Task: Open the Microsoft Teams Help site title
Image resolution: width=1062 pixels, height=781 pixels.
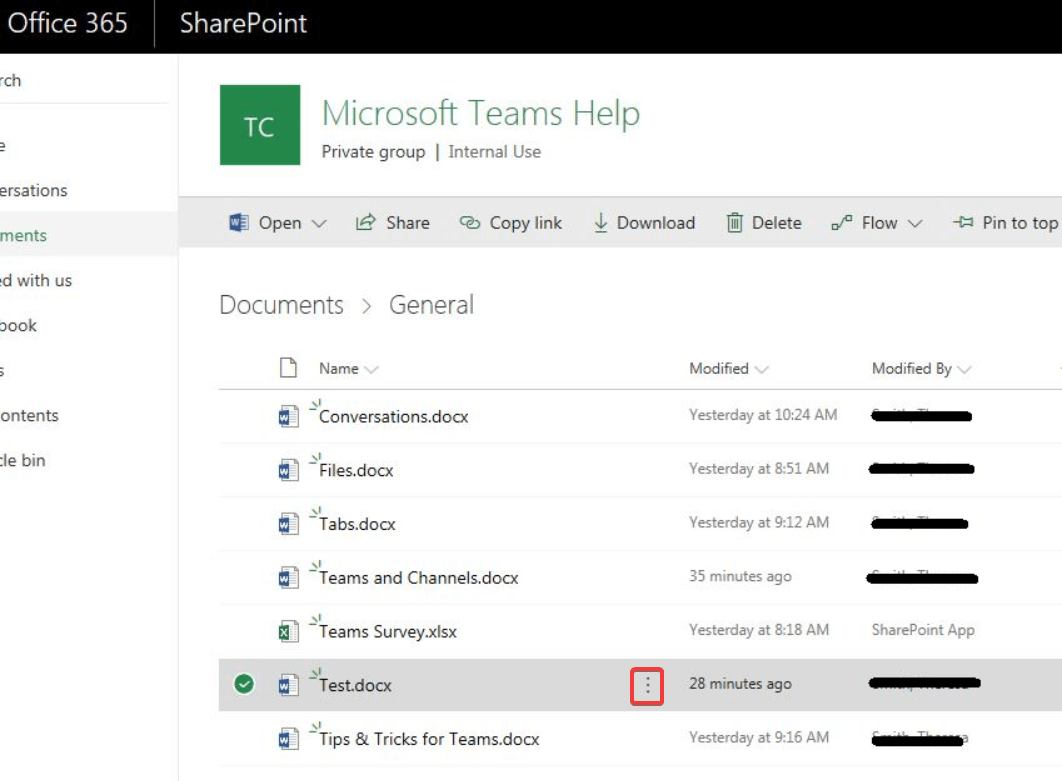Action: pos(480,113)
